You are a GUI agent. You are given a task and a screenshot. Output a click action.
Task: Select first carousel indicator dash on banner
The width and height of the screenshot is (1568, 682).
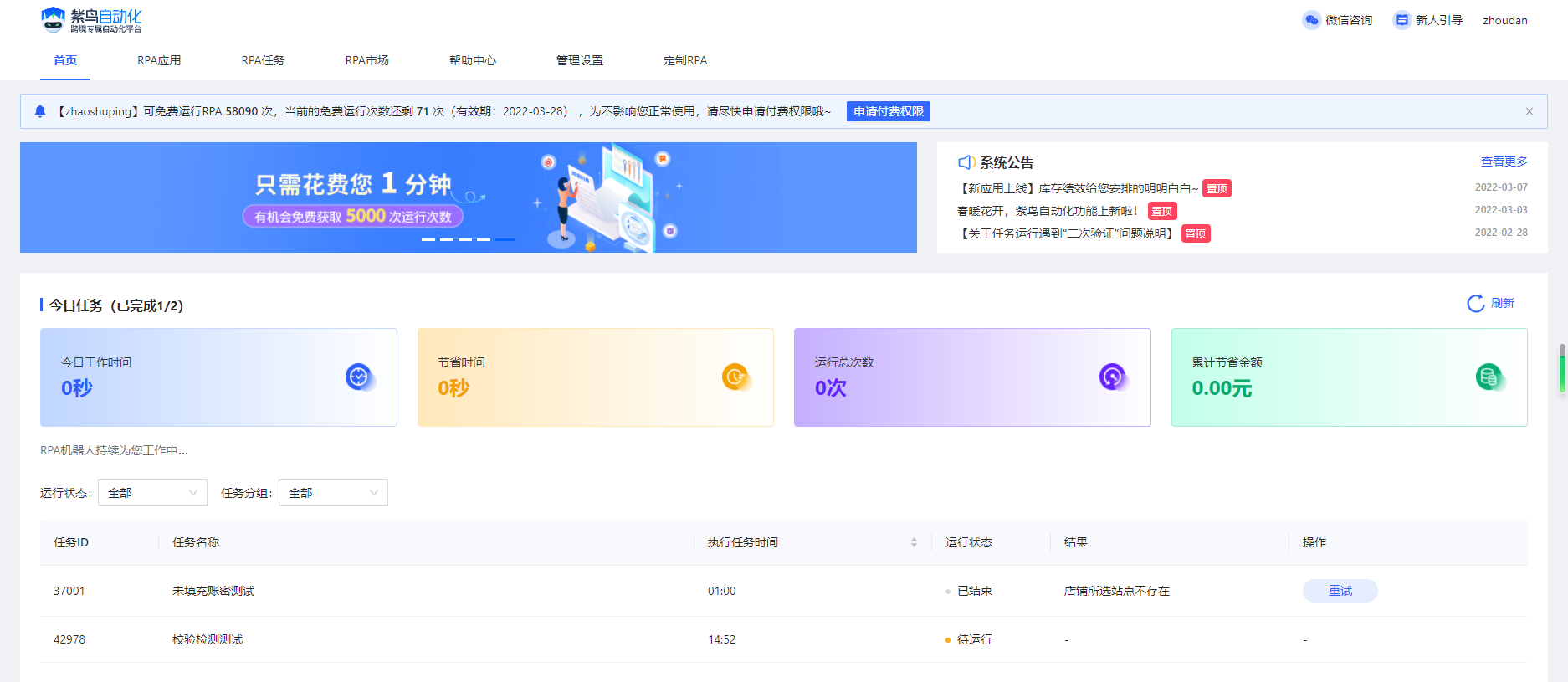click(x=428, y=239)
